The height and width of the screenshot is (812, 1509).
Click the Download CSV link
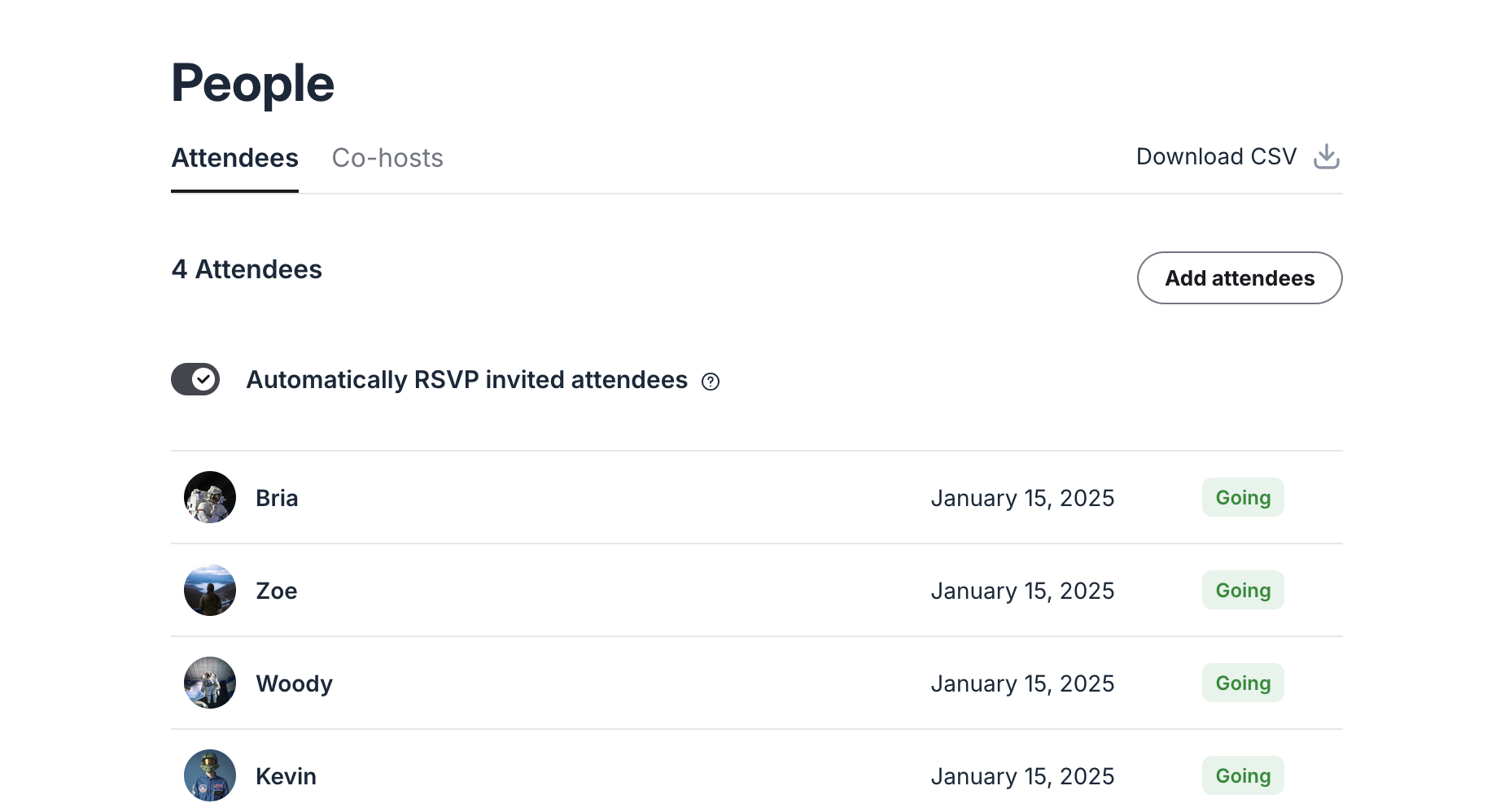click(x=1216, y=156)
